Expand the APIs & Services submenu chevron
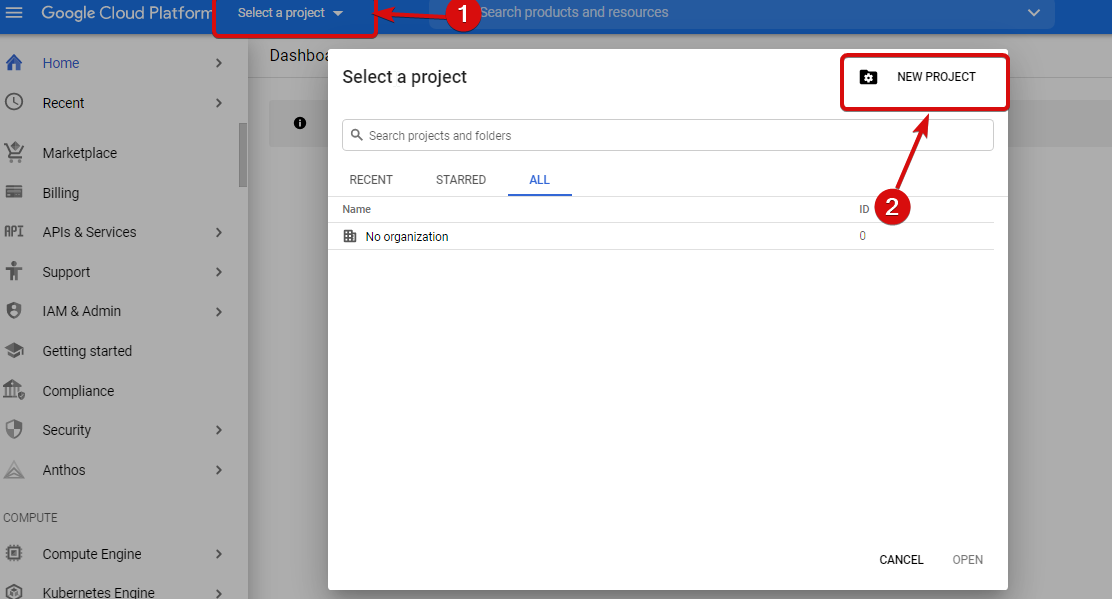1112x599 pixels. pyautogui.click(x=219, y=232)
